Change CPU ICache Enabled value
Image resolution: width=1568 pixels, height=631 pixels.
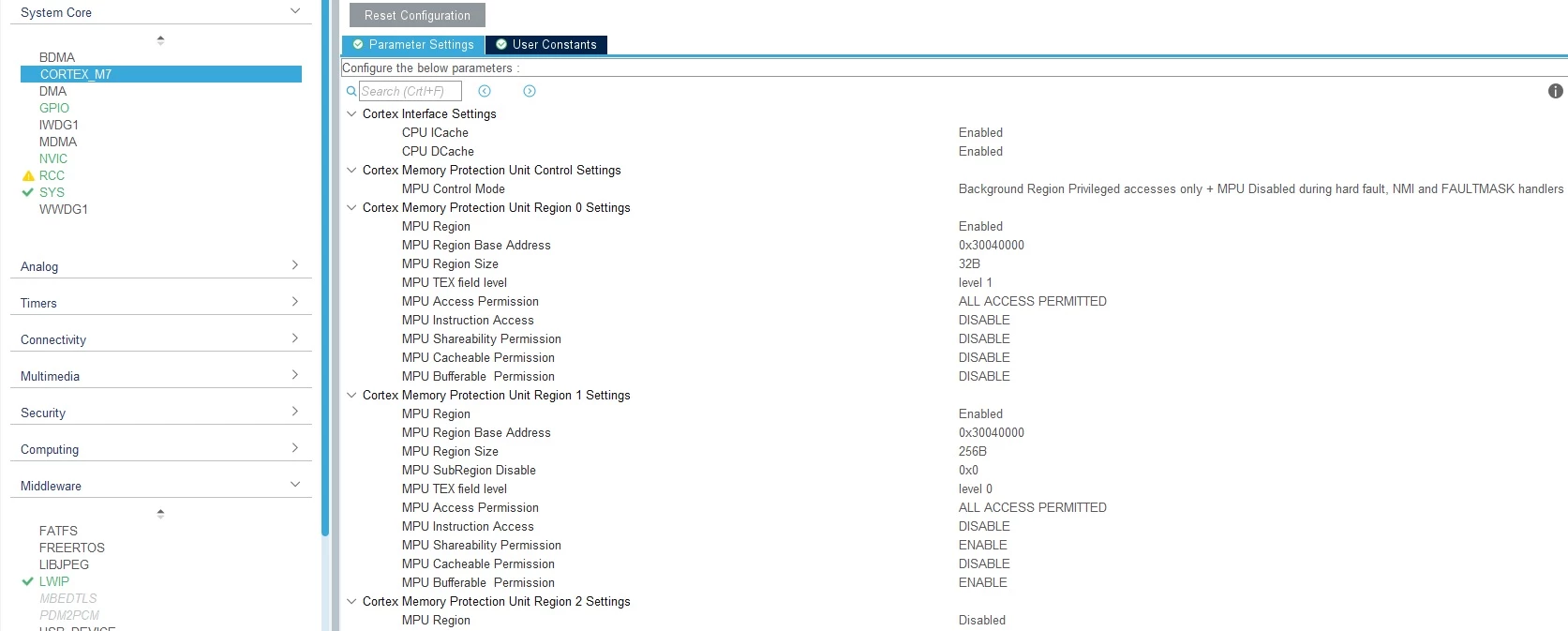[x=980, y=132]
